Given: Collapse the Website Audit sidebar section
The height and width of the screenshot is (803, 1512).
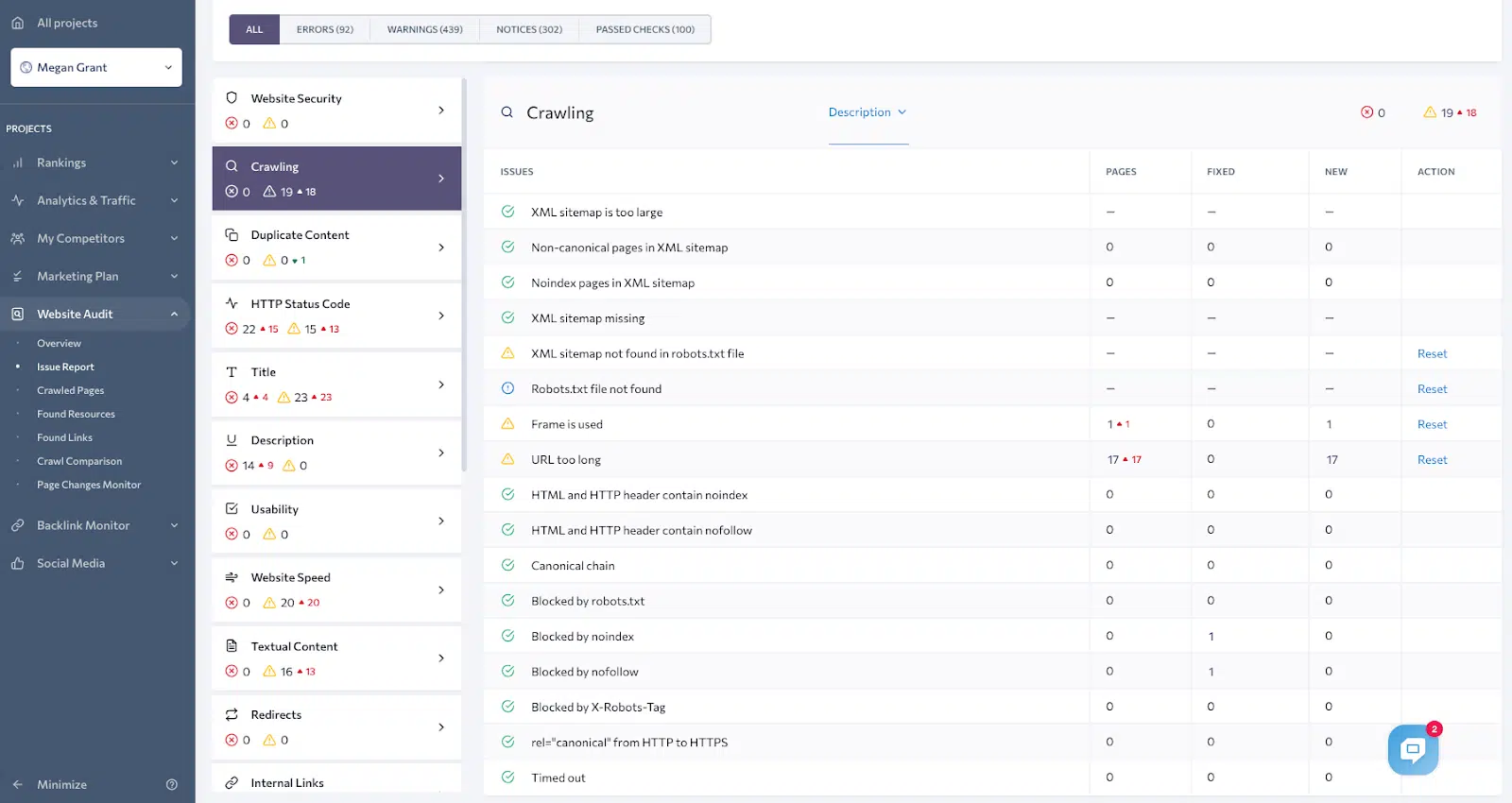Looking at the screenshot, I should pos(174,314).
